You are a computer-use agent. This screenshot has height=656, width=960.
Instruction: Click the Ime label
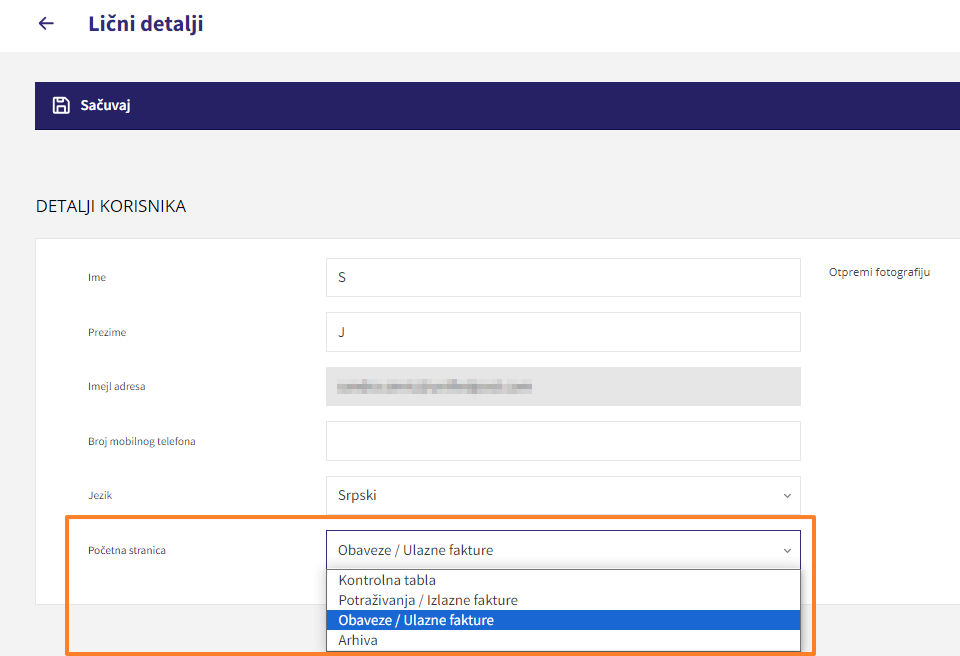point(97,277)
